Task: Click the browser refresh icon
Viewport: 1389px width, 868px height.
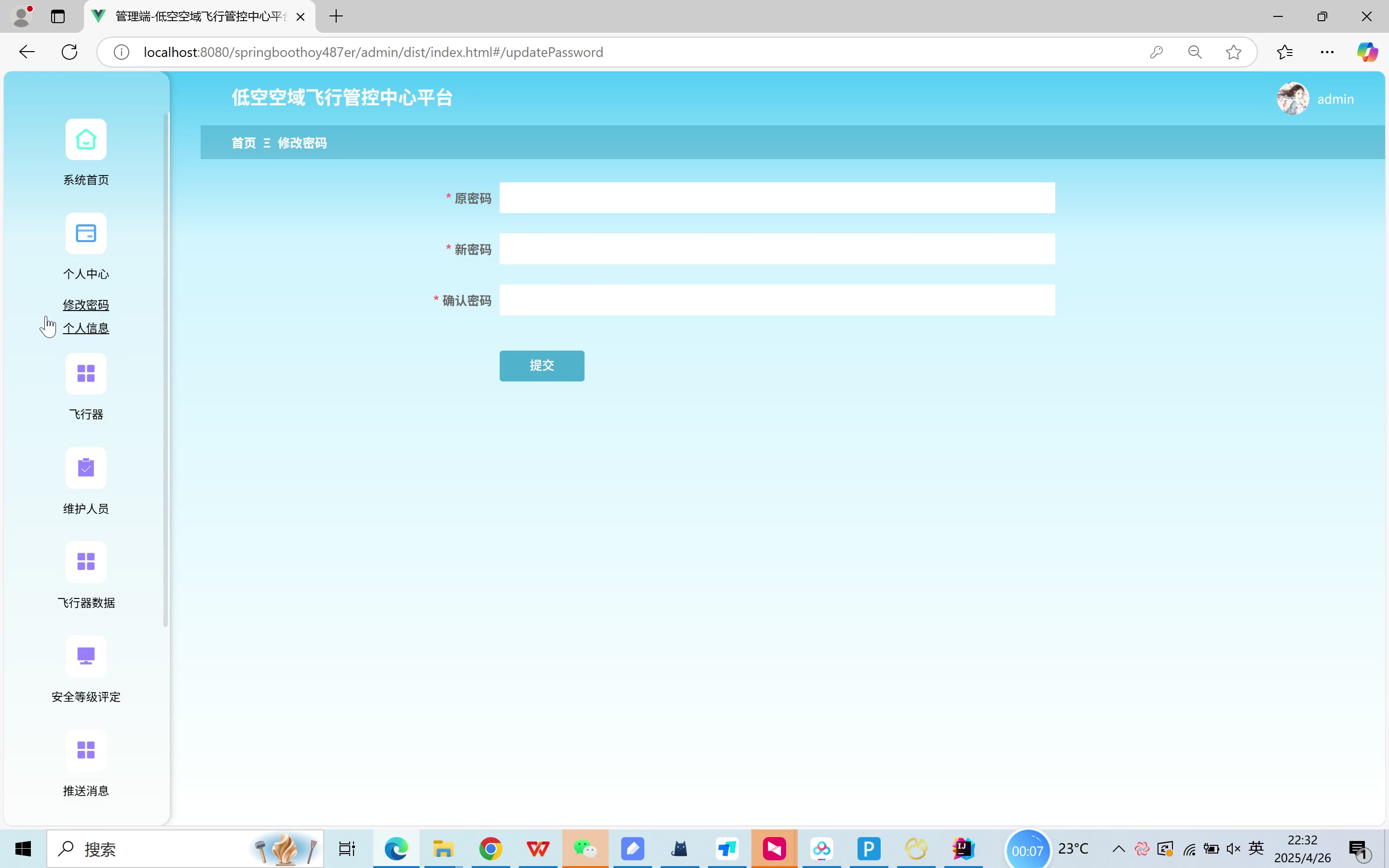Action: 69,52
